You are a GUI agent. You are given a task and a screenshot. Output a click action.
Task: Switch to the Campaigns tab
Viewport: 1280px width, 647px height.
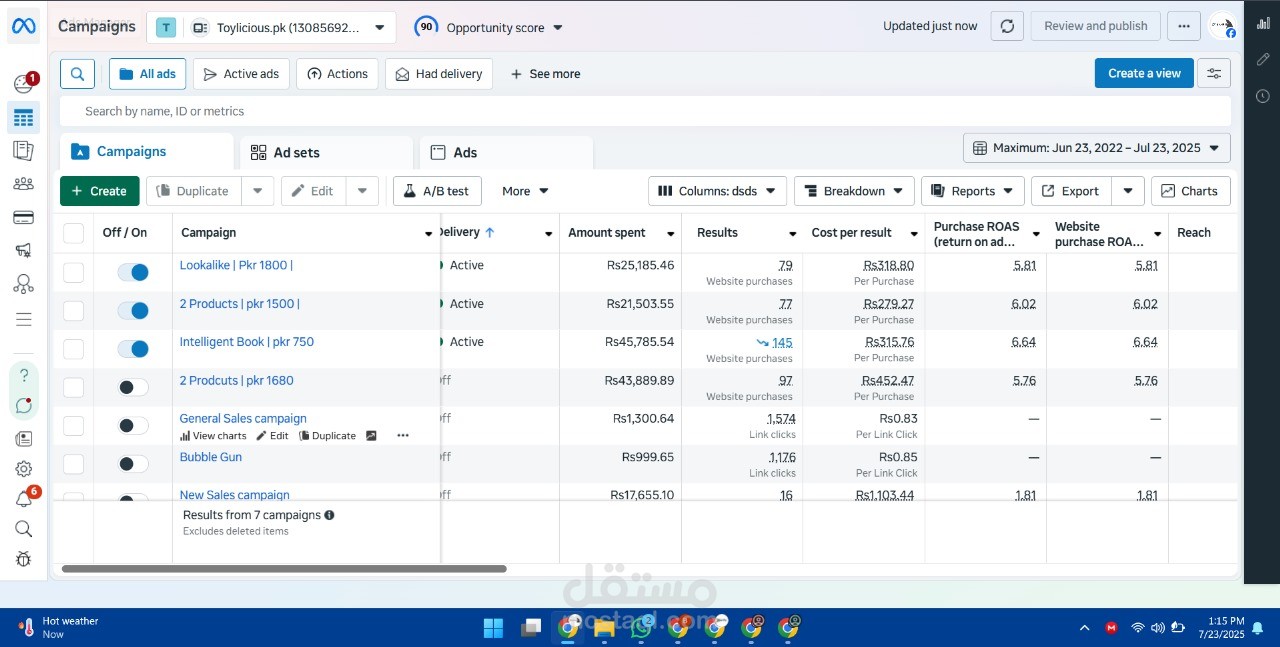pos(146,152)
